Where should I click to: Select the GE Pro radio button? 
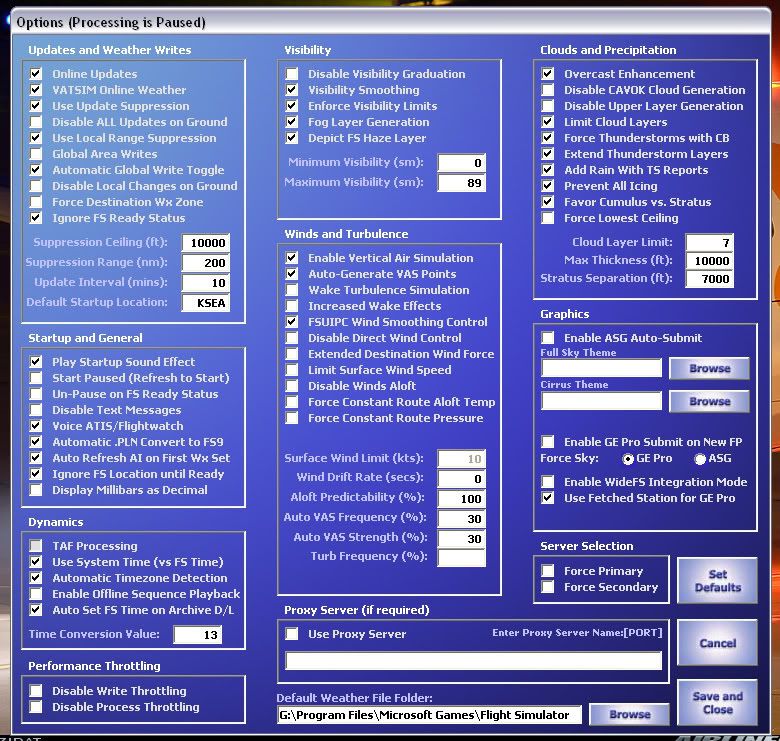(628, 459)
